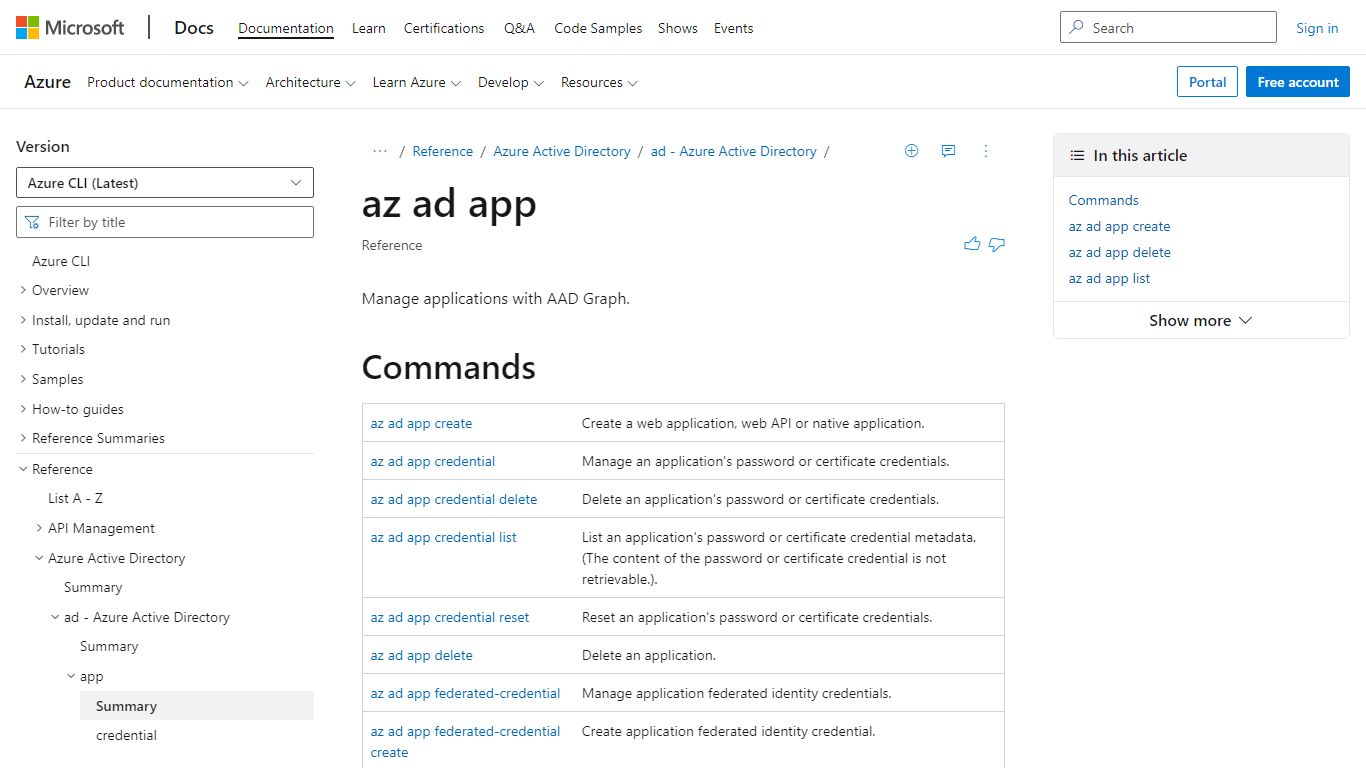Screen dimensions: 1366x768
Task: Expand the Samples tree node
Action: point(23,379)
